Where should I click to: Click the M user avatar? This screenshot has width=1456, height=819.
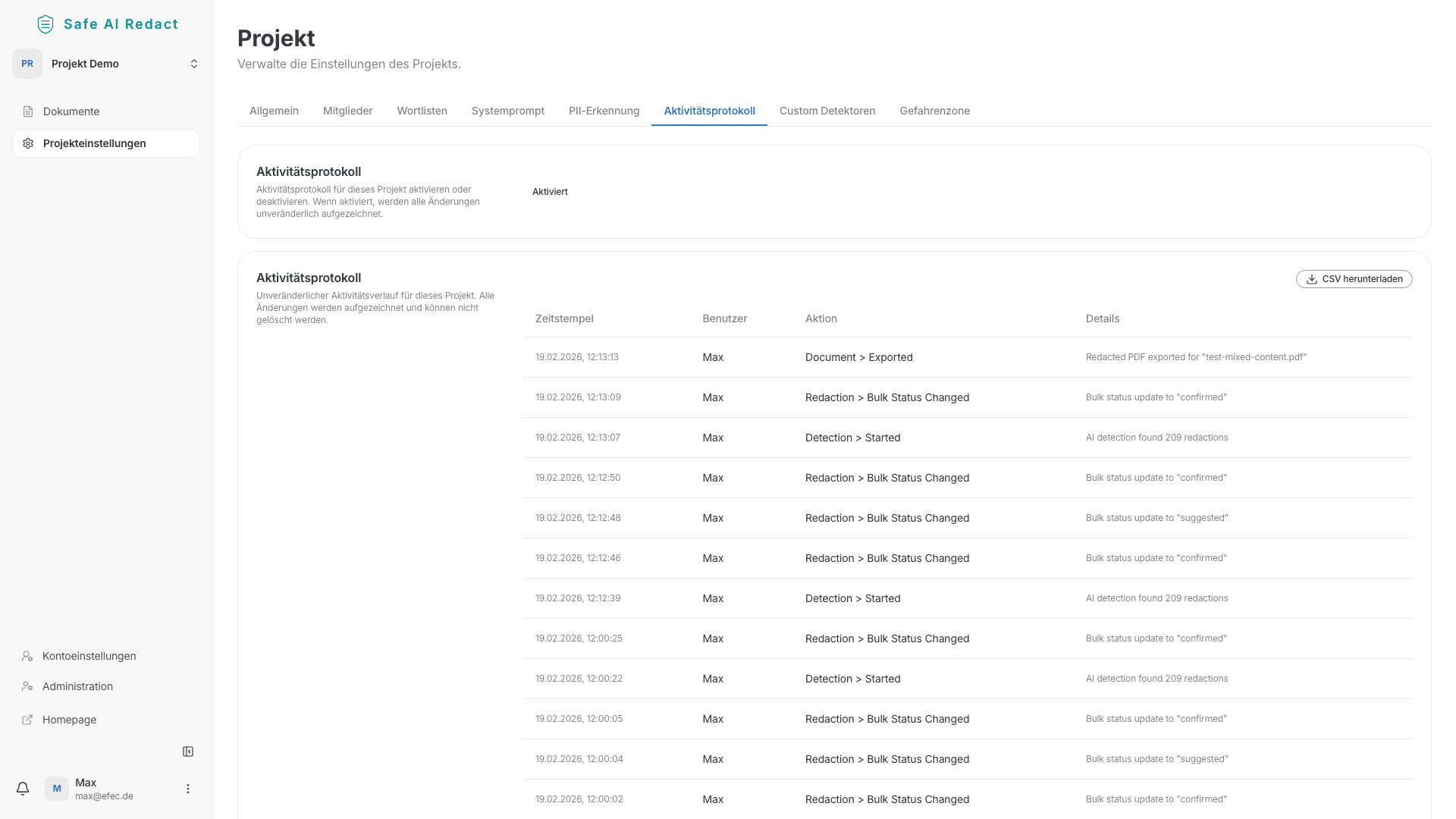(57, 789)
